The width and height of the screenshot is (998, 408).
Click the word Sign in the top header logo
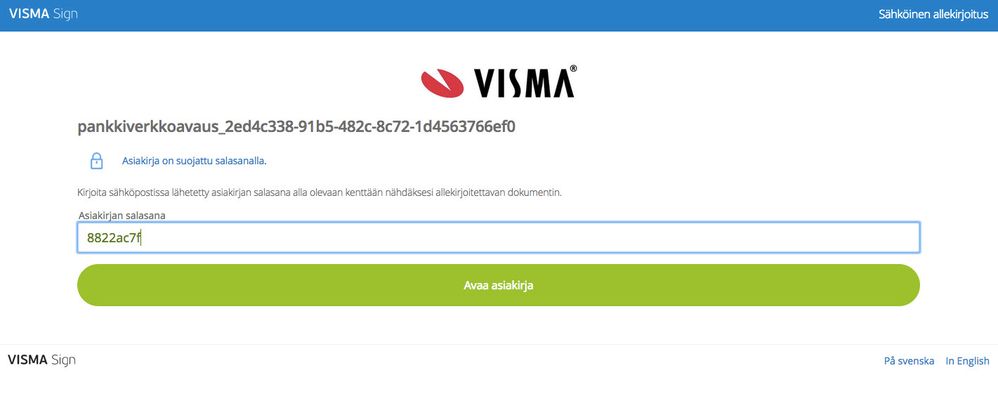pyautogui.click(x=66, y=14)
